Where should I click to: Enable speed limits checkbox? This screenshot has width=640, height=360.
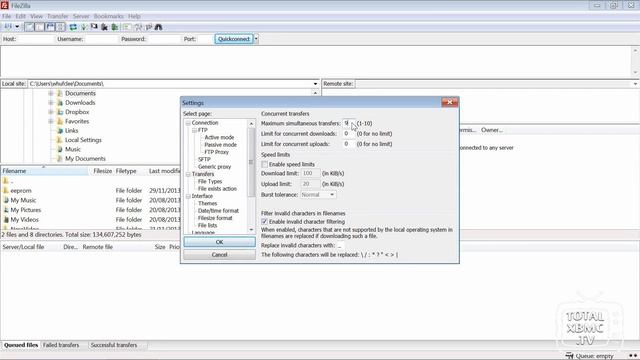pyautogui.click(x=264, y=164)
